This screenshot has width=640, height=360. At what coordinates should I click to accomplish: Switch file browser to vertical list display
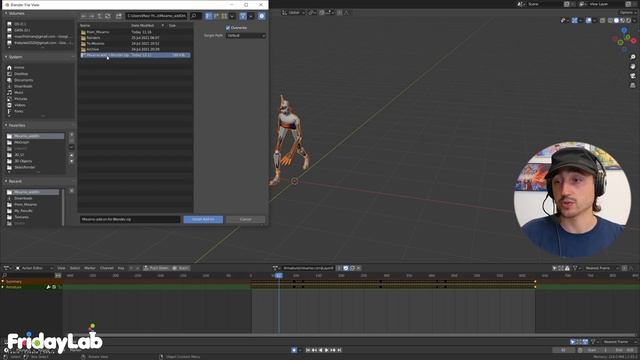[209, 16]
